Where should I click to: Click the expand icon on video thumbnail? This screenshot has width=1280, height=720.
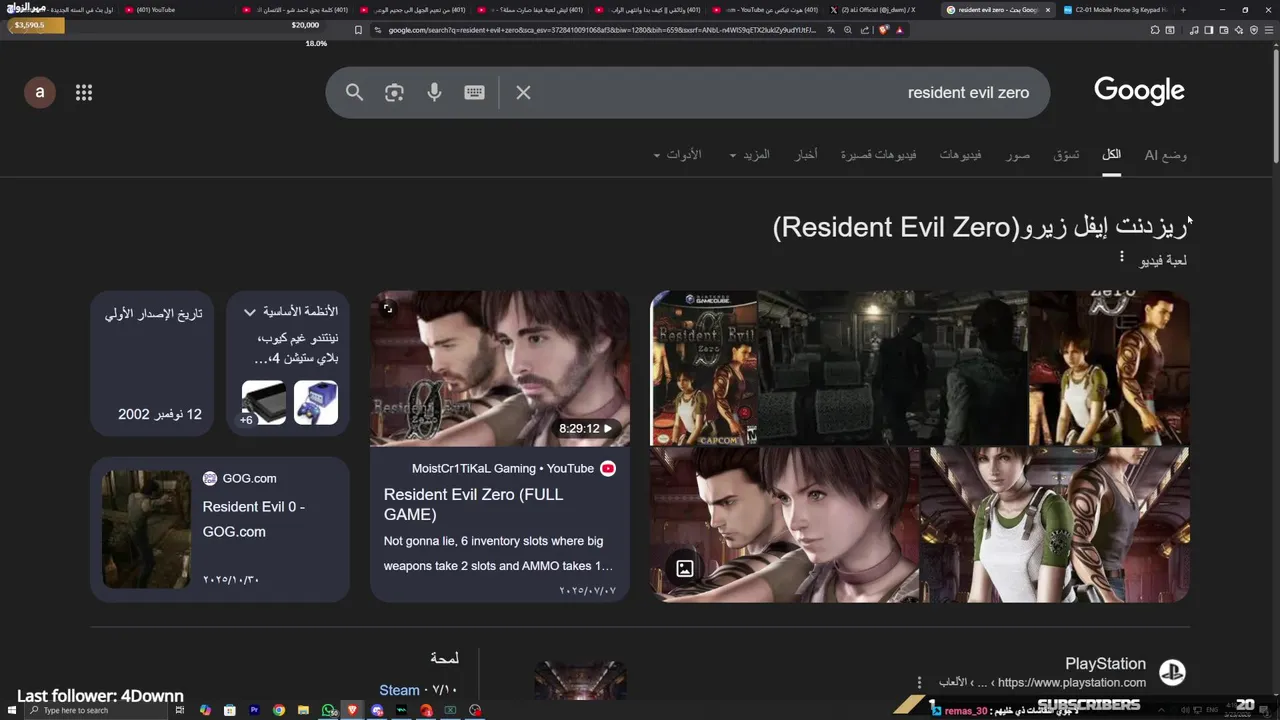click(x=388, y=308)
